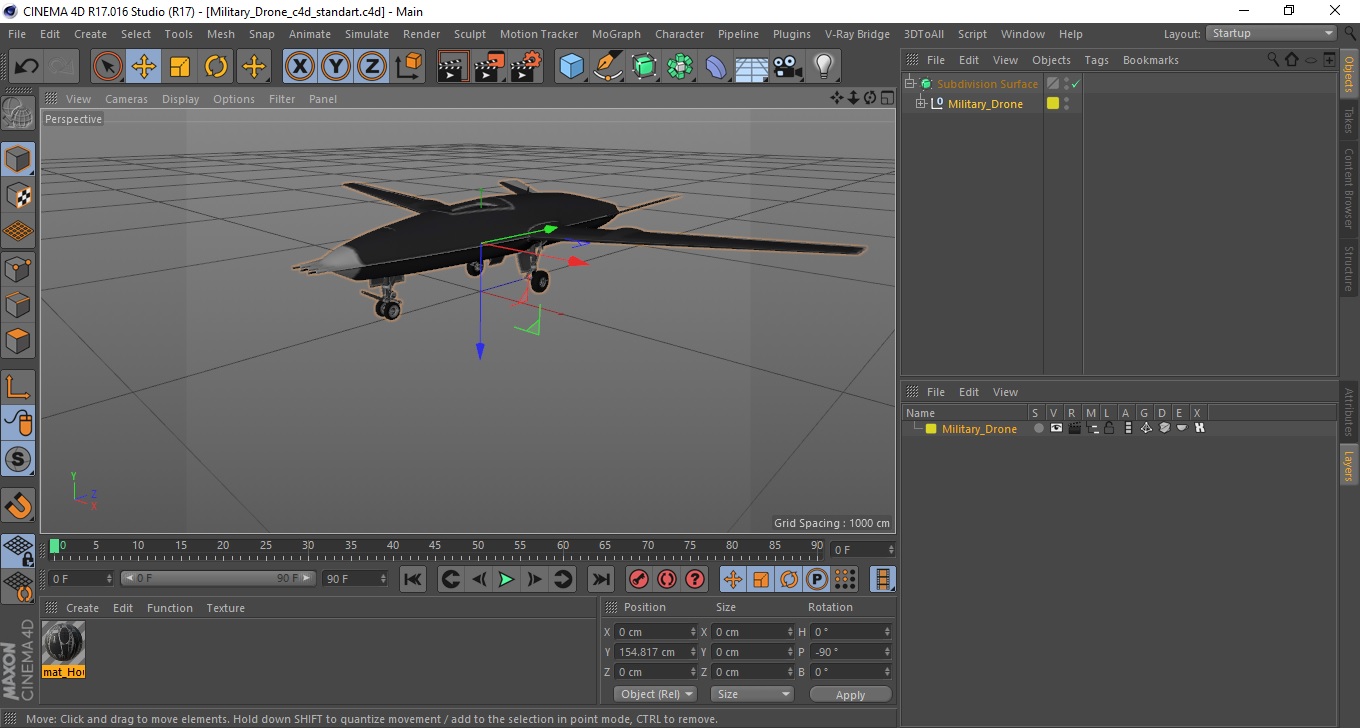
Task: Toggle Z axis lock
Action: point(372,67)
